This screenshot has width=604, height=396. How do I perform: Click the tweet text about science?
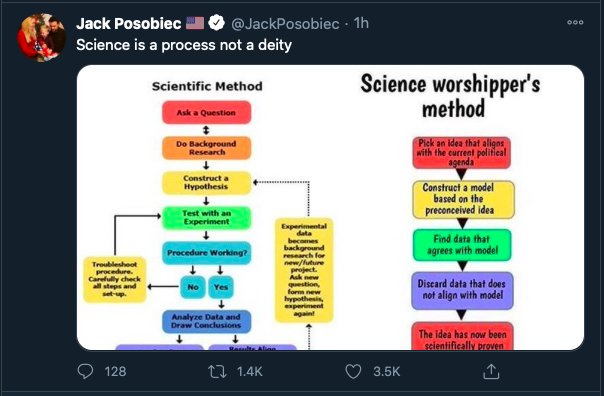184,45
